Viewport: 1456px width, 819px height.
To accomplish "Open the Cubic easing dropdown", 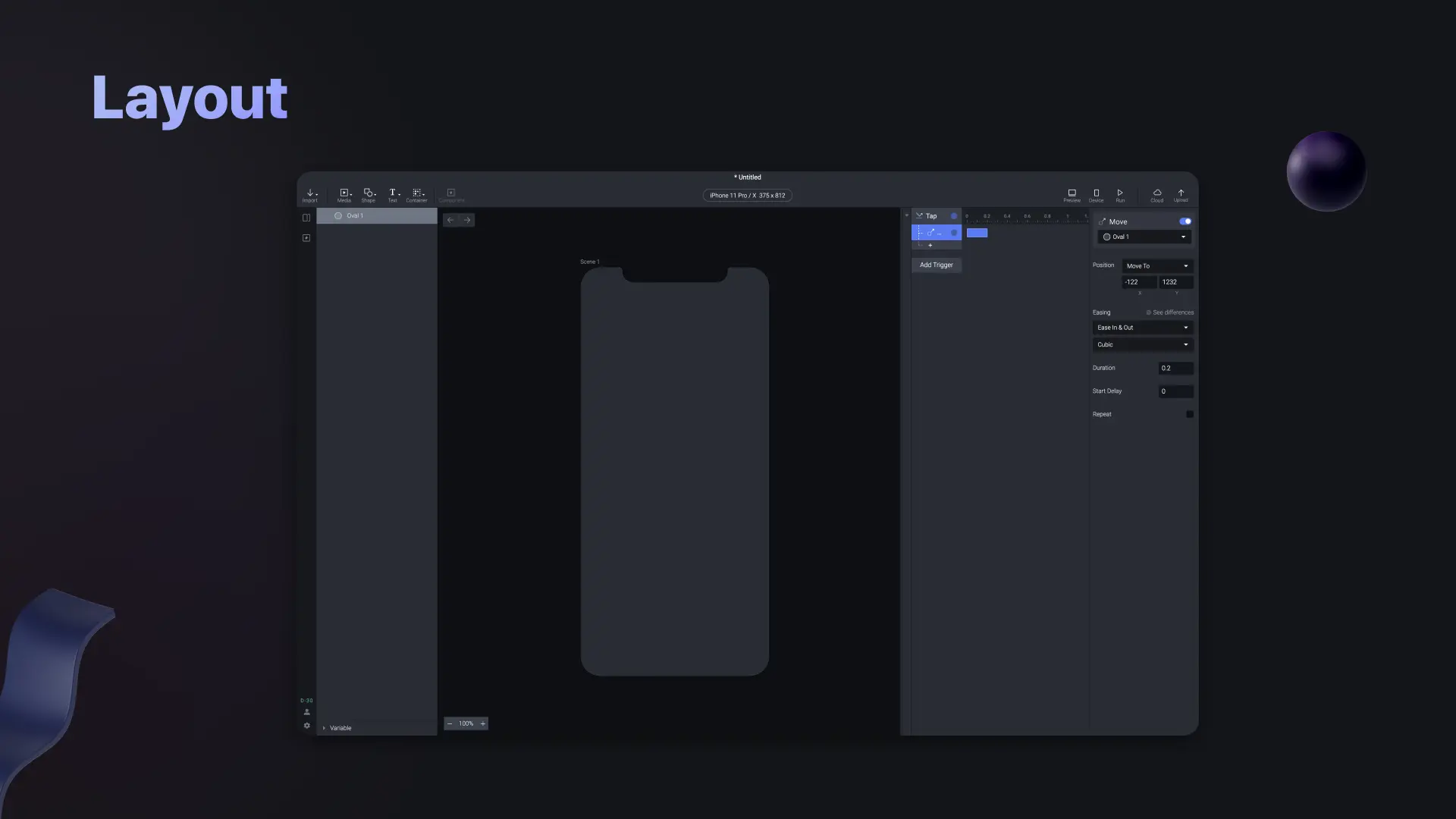I will [1143, 345].
